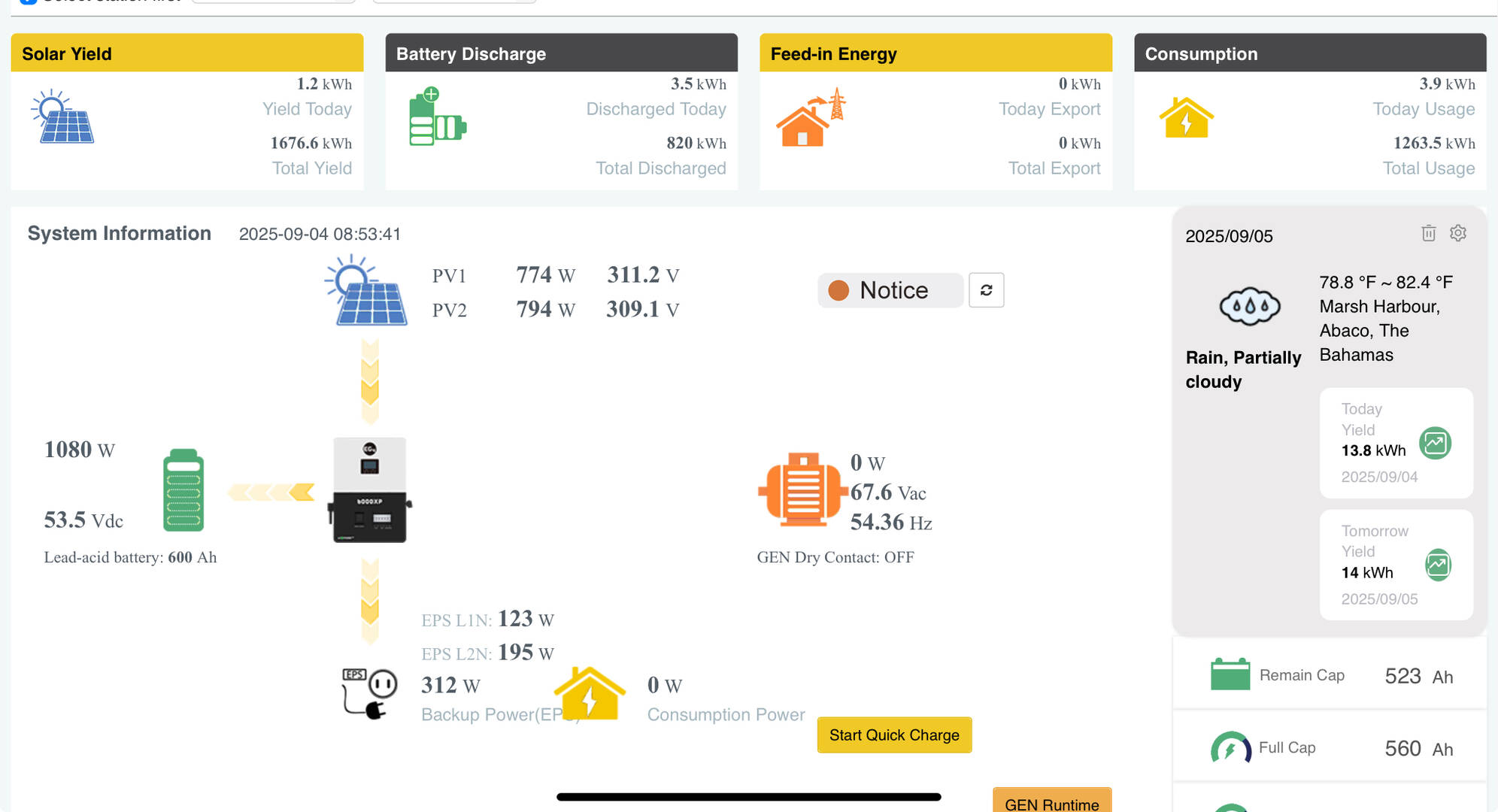
Task: Click the Remain Cap battery icon
Action: pyautogui.click(x=1230, y=674)
